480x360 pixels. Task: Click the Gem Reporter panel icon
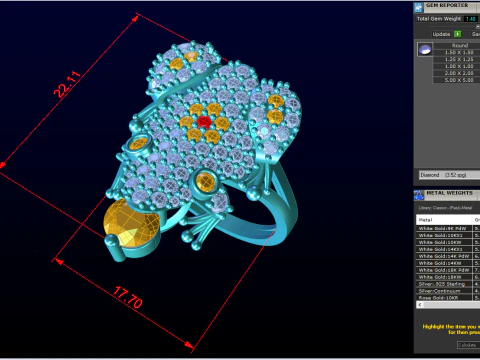(418, 7)
